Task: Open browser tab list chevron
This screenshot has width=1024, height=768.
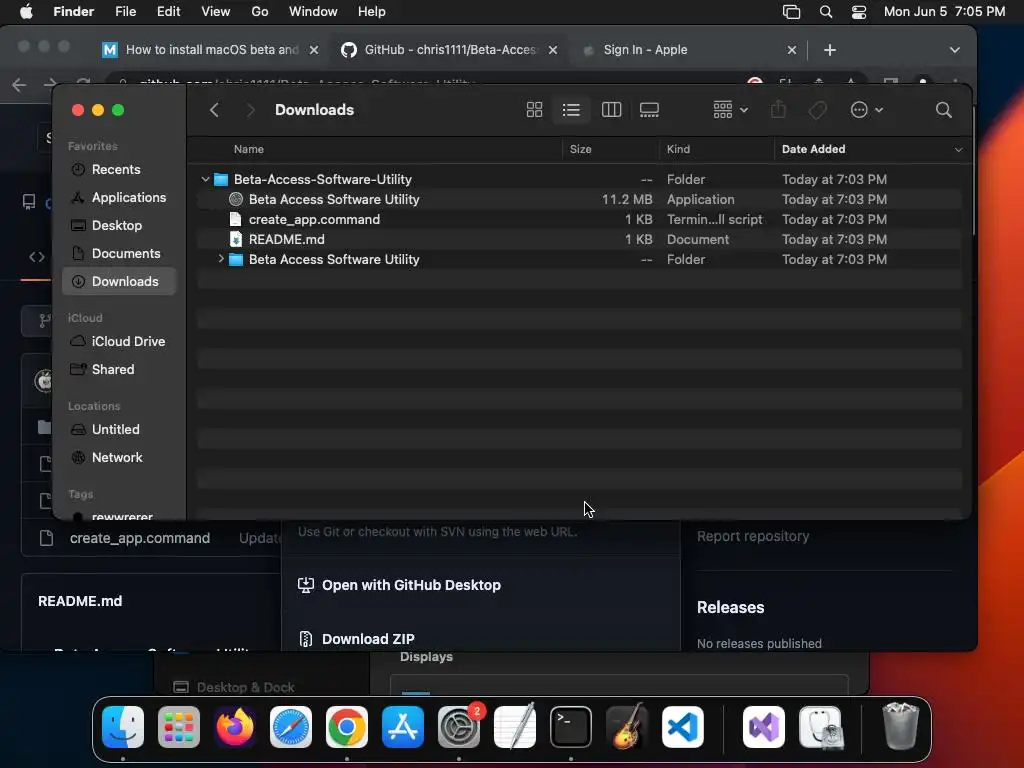Action: pyautogui.click(x=954, y=50)
